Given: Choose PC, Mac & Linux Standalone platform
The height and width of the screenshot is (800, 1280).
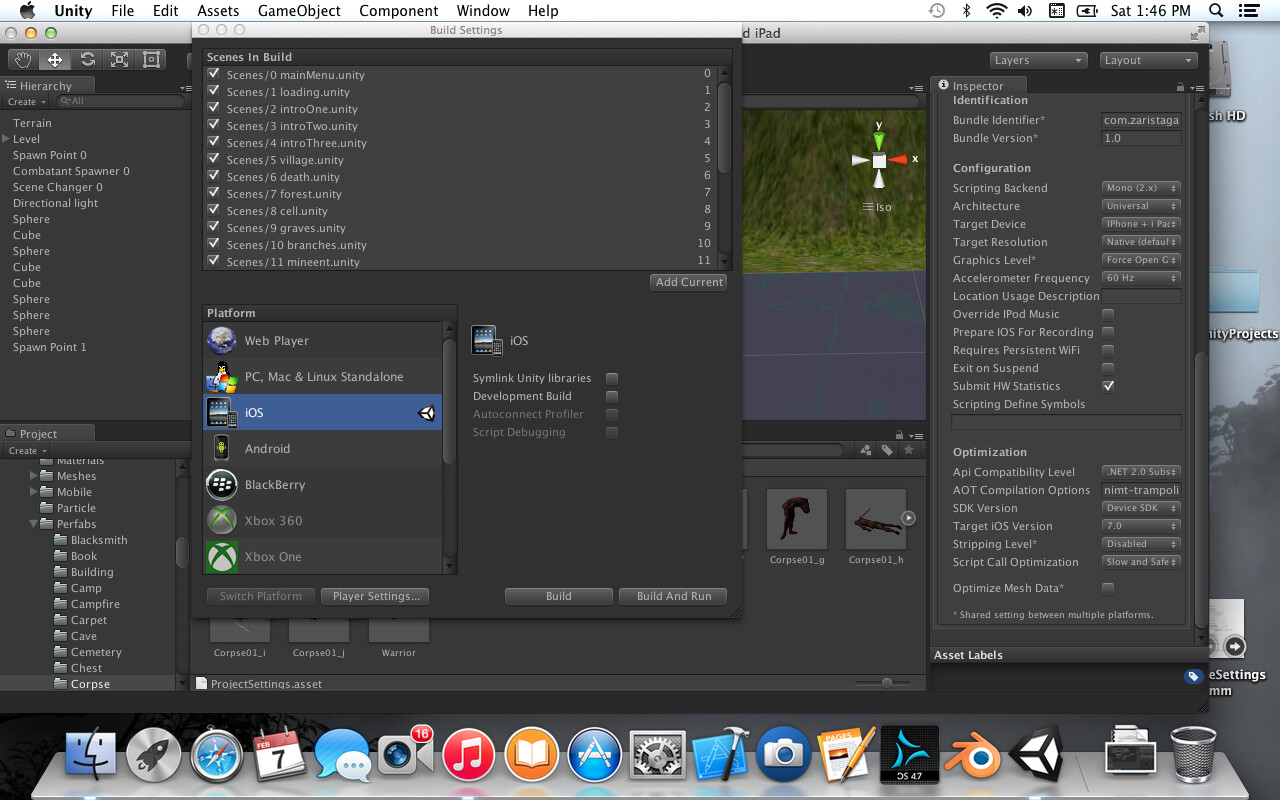Looking at the screenshot, I should (x=322, y=377).
